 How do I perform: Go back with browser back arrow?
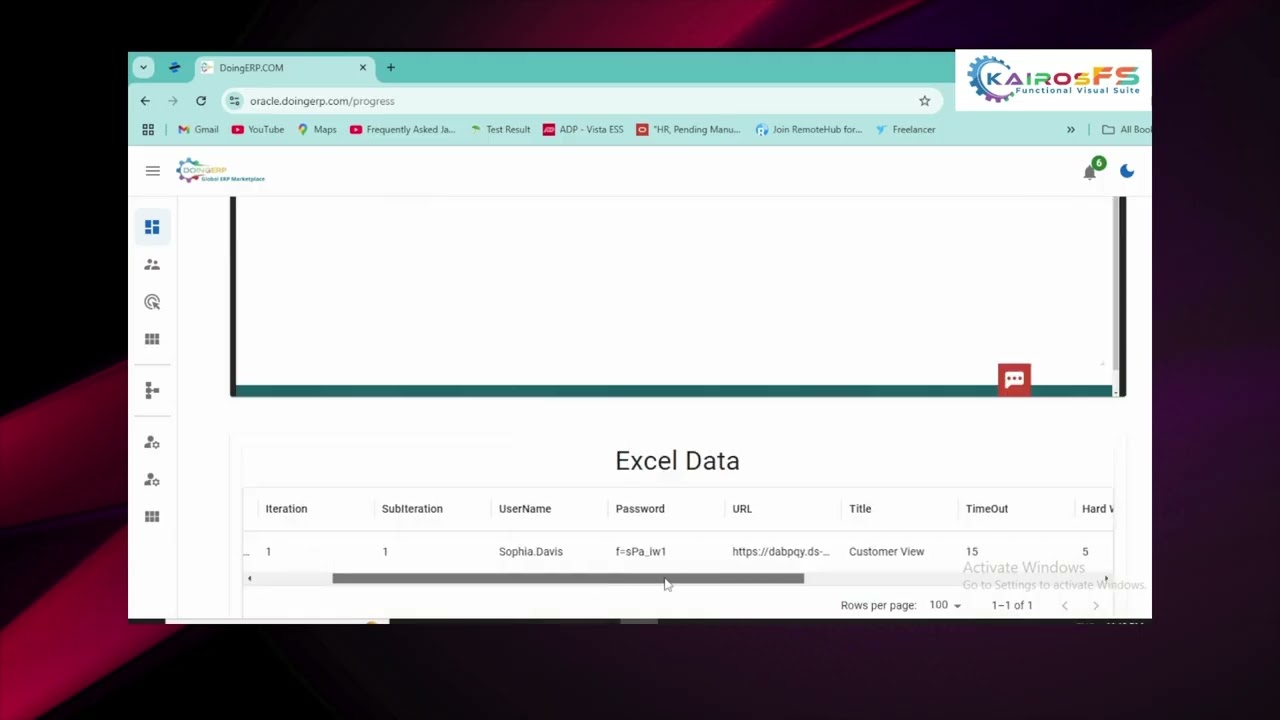coord(145,101)
